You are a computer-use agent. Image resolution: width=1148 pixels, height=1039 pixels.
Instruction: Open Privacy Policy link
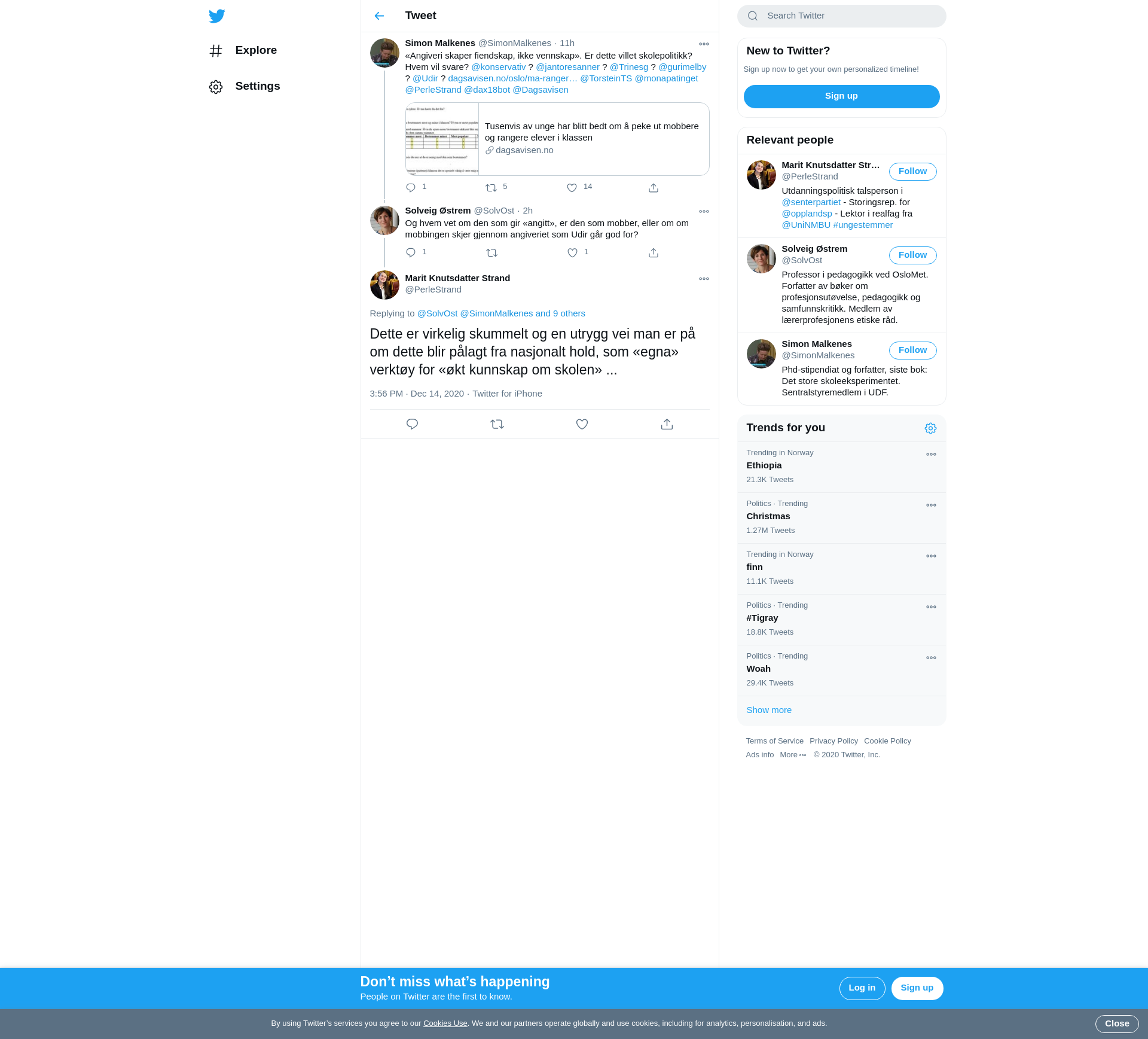833,741
